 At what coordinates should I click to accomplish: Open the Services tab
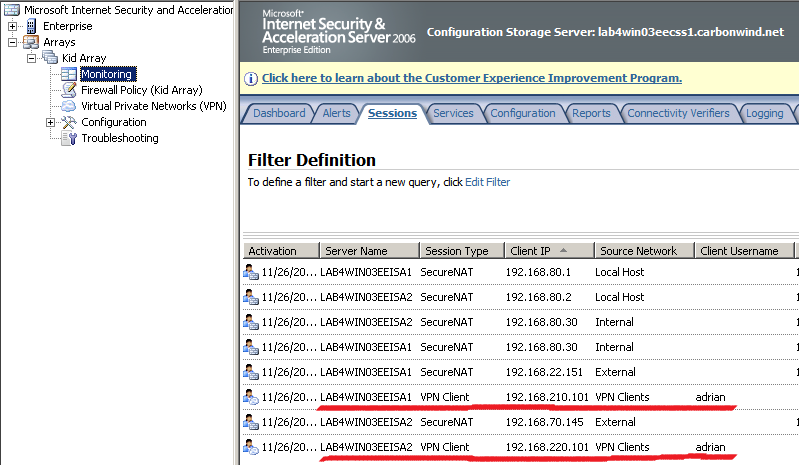click(453, 113)
